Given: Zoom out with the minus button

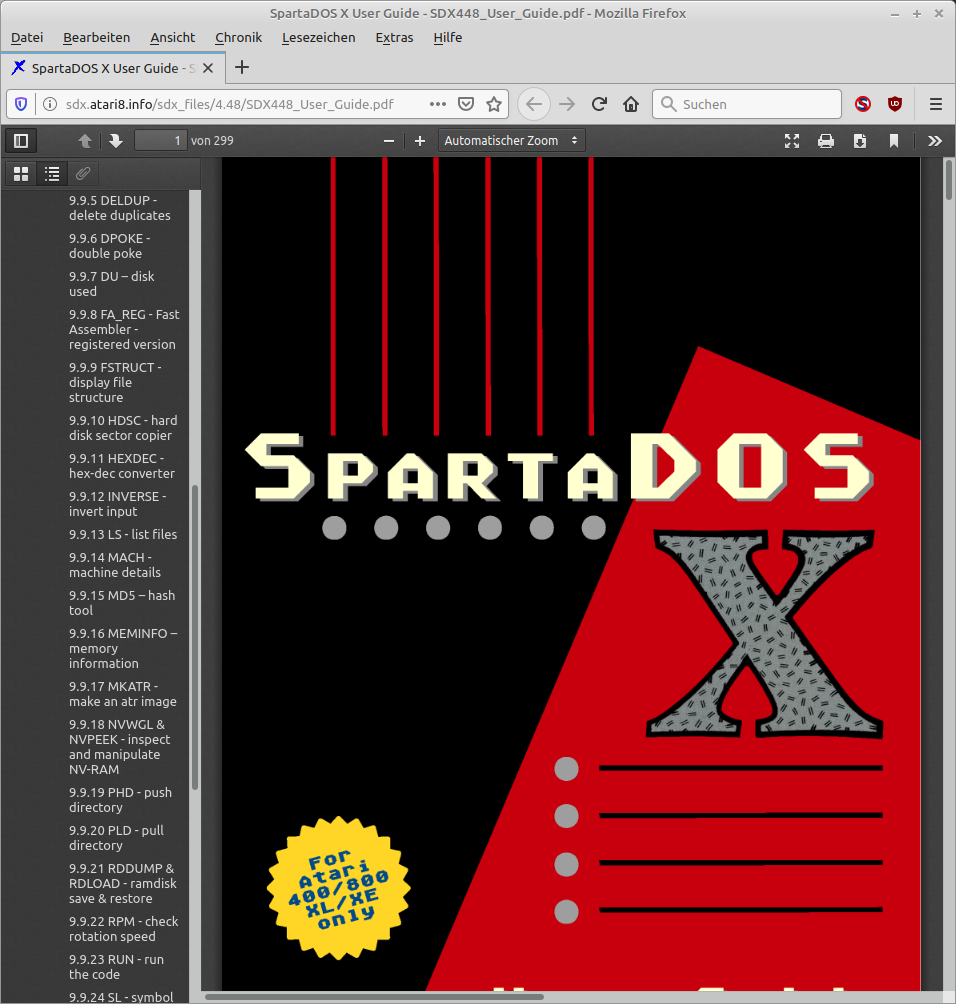Looking at the screenshot, I should click(x=389, y=141).
